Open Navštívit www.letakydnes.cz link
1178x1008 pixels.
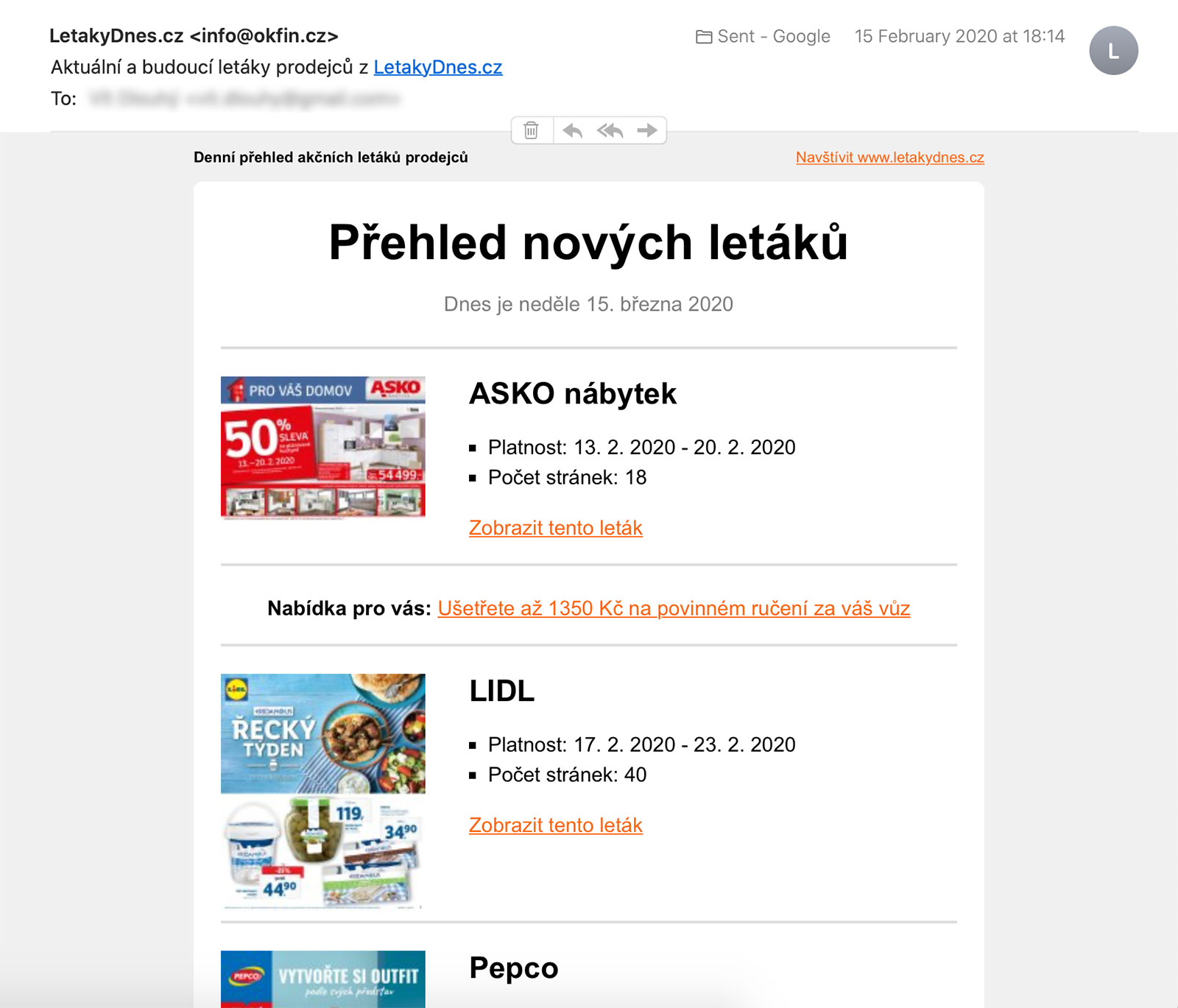(889, 158)
